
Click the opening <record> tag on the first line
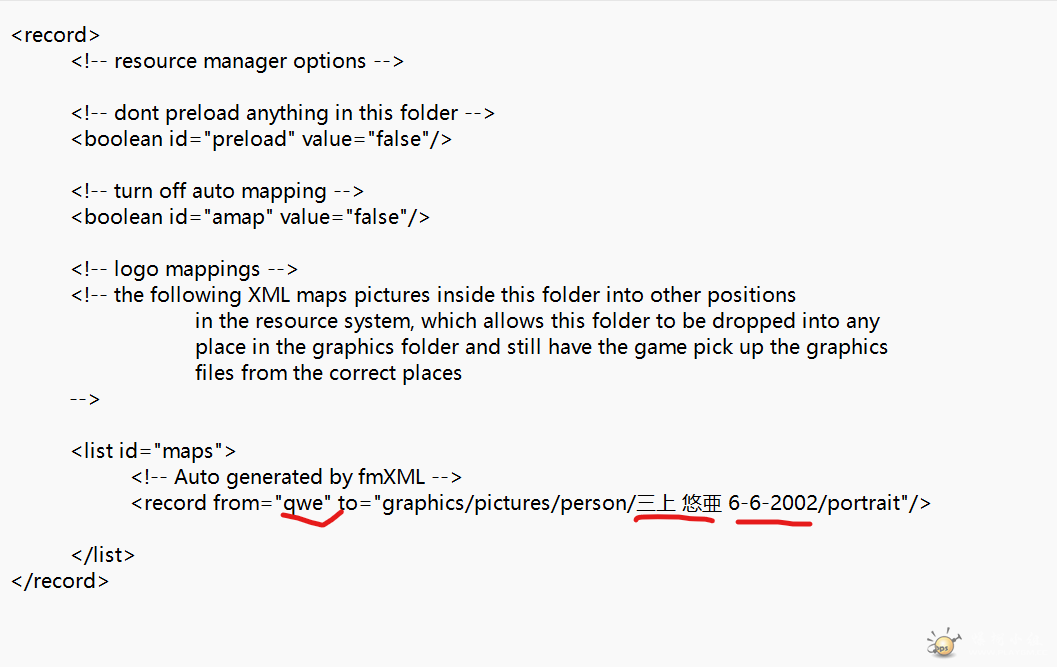56,35
